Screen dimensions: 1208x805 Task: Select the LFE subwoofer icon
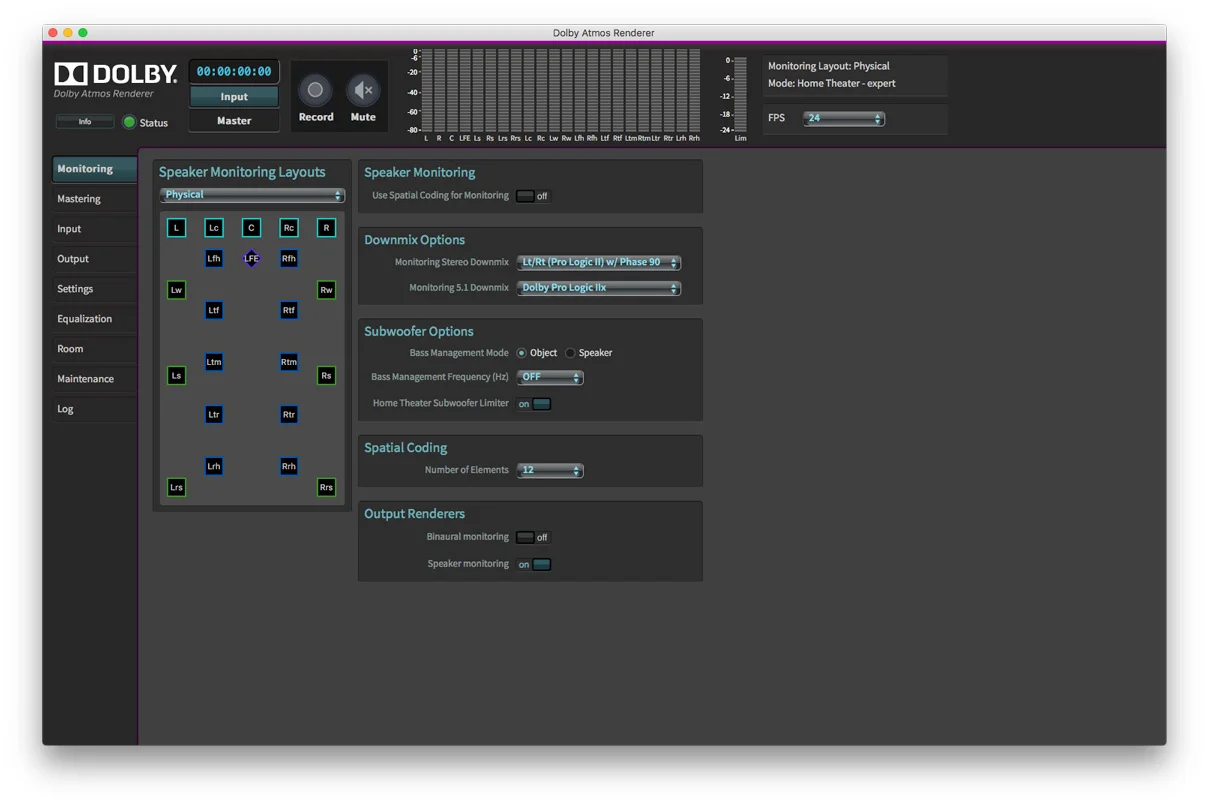tap(251, 259)
